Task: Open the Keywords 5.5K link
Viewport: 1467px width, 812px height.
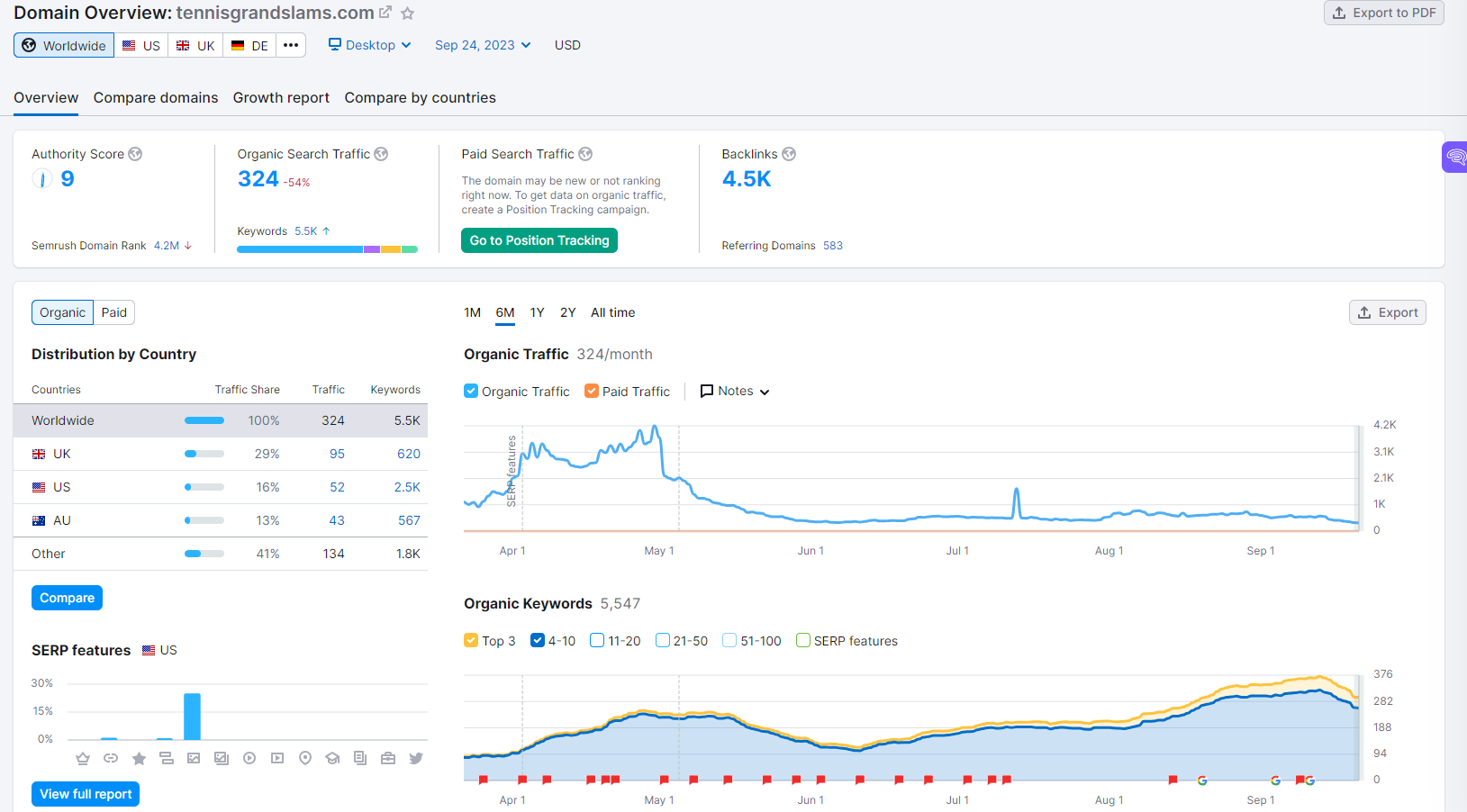Action: (x=306, y=231)
